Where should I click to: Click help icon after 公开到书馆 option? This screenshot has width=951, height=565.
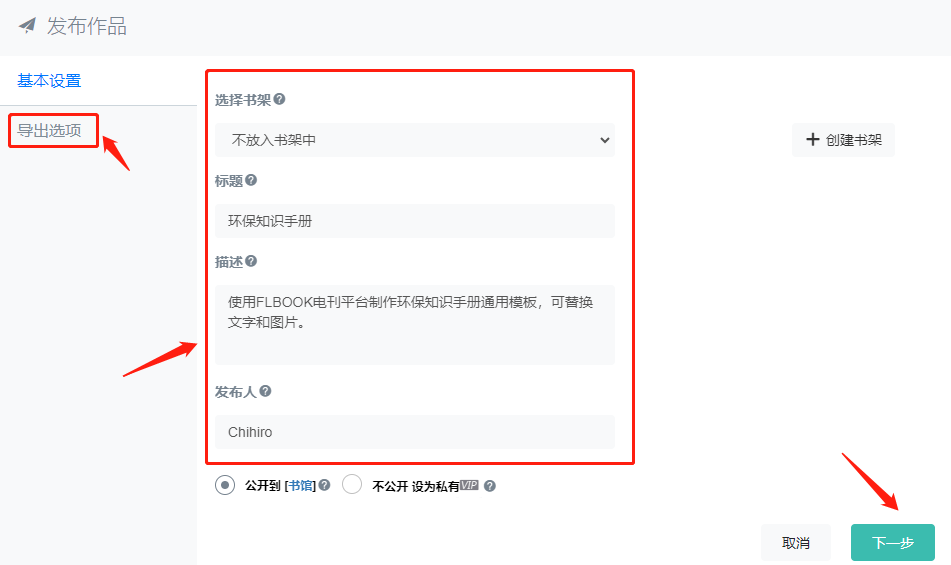pyautogui.click(x=324, y=485)
